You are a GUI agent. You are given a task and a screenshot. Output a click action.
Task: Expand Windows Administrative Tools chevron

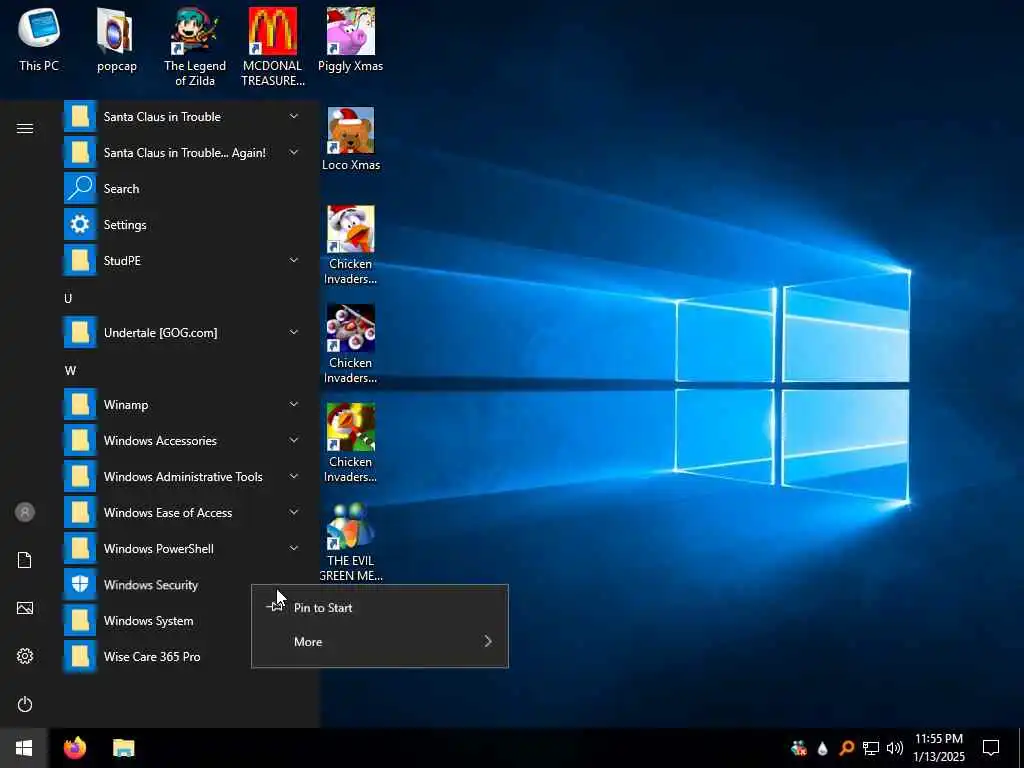click(294, 476)
